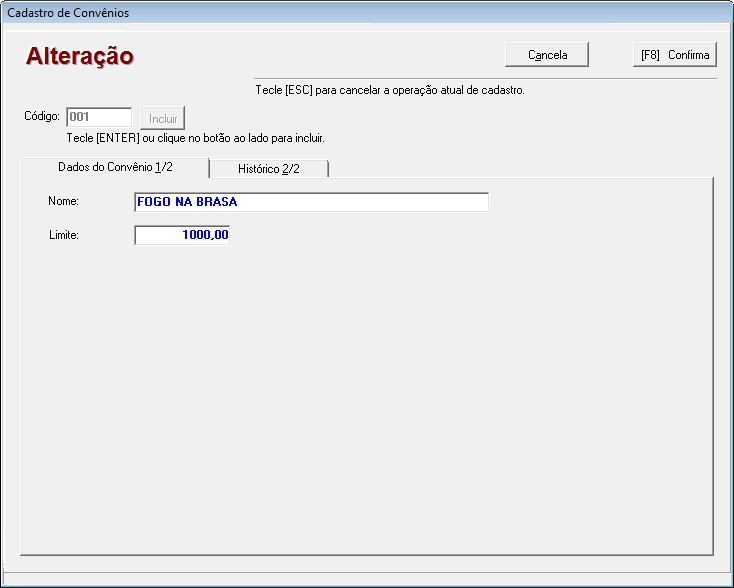
Task: Click the Código: label
Action: click(43, 117)
